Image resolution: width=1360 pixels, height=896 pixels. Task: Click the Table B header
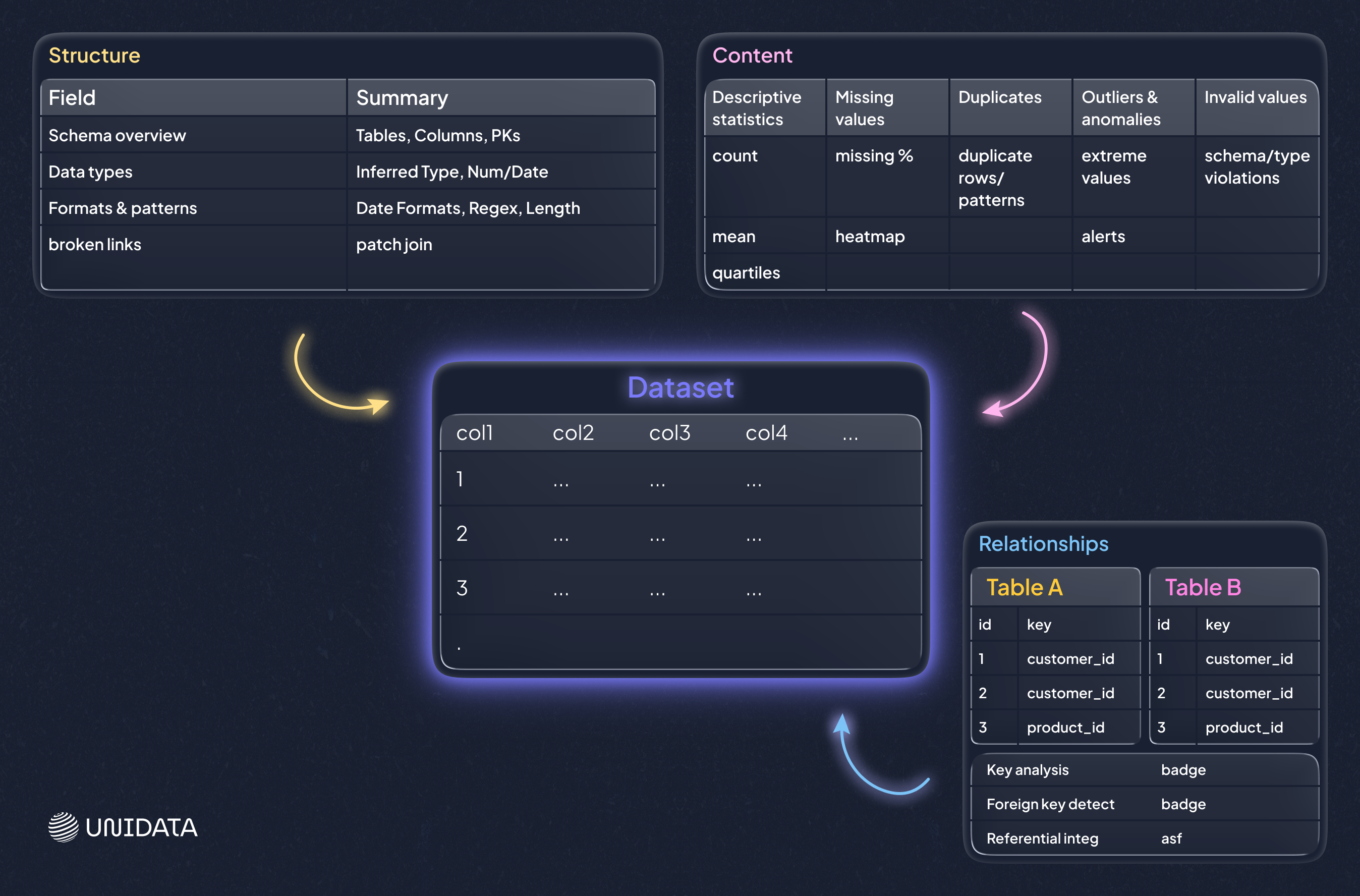1203,587
